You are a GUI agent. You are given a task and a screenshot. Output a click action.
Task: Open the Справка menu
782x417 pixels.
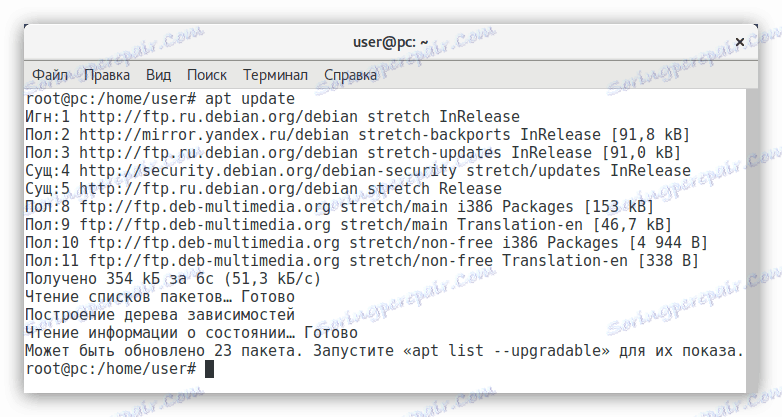click(350, 75)
